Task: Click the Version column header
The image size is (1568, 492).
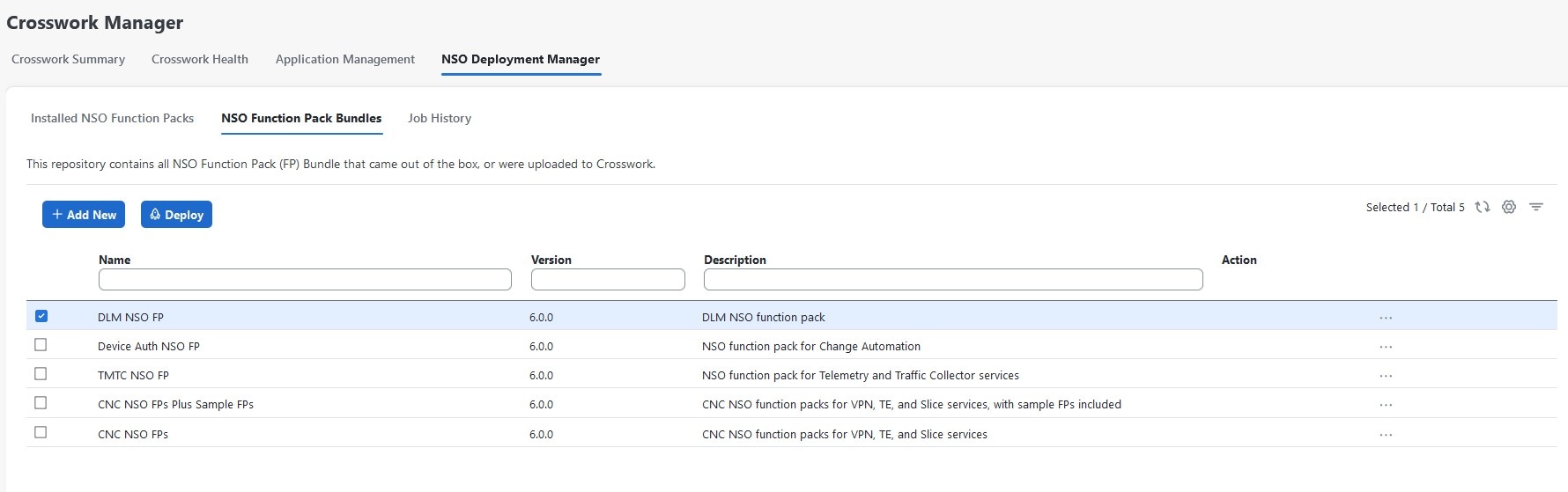Action: tap(551, 260)
